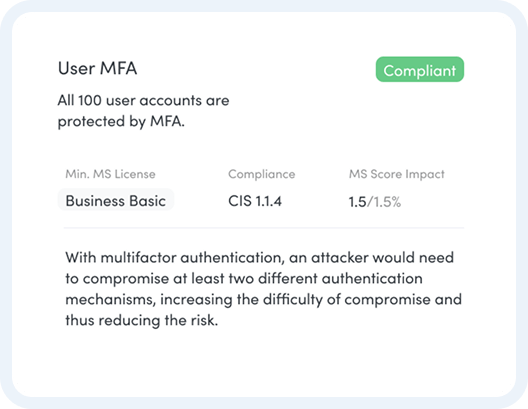Click the horizontal divider under the metrics

pyautogui.click(x=264, y=228)
